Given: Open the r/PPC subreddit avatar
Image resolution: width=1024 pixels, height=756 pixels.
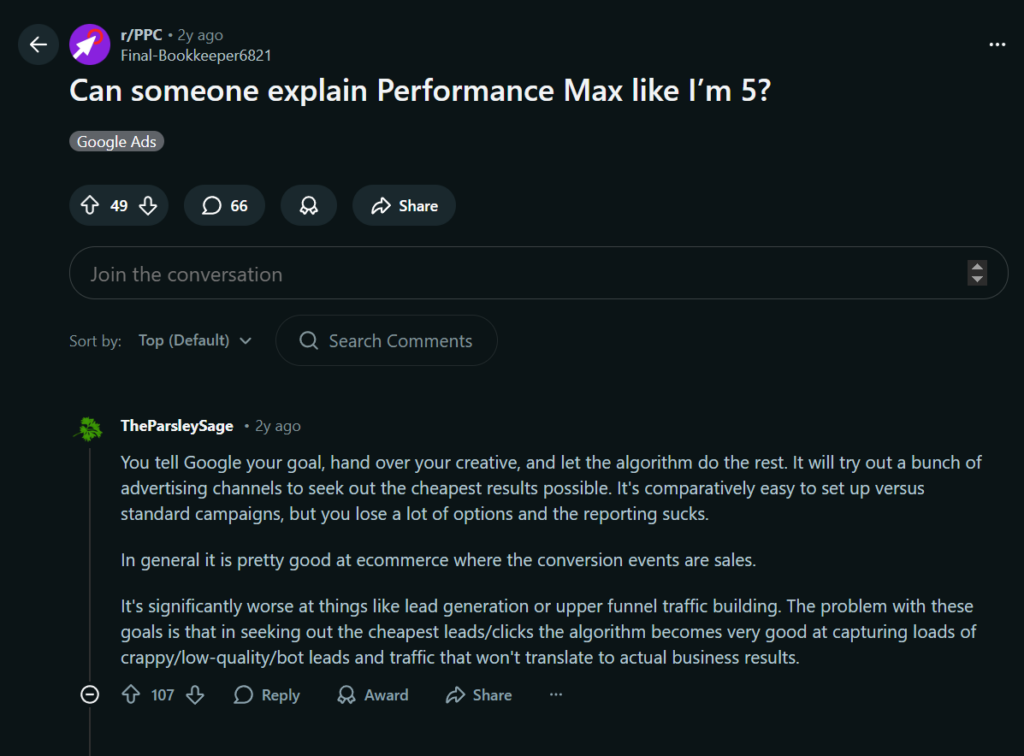Looking at the screenshot, I should 90,45.
